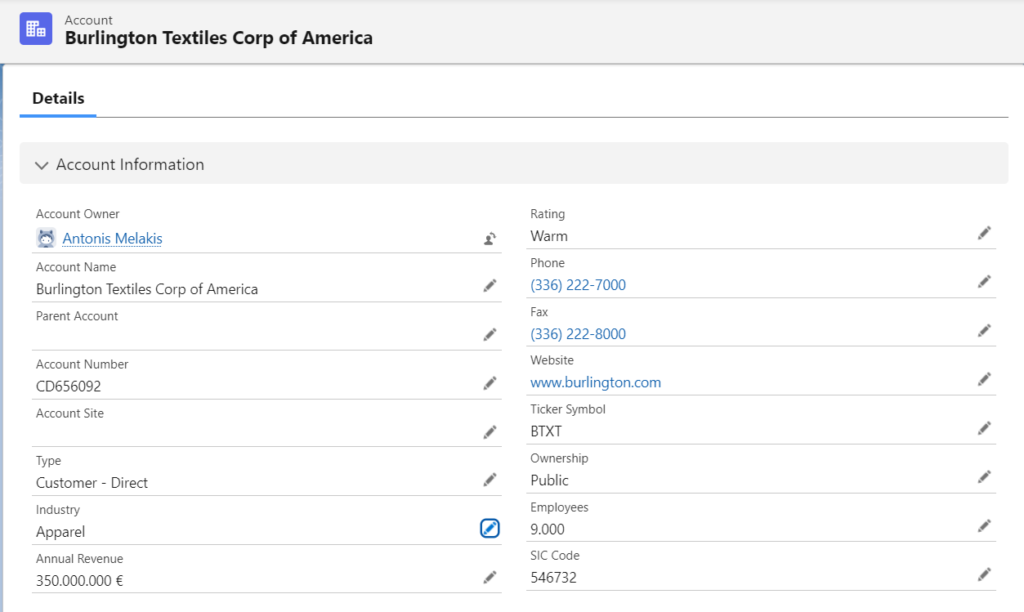1024x612 pixels.
Task: Click the Account building icon in header
Action: pos(36,29)
